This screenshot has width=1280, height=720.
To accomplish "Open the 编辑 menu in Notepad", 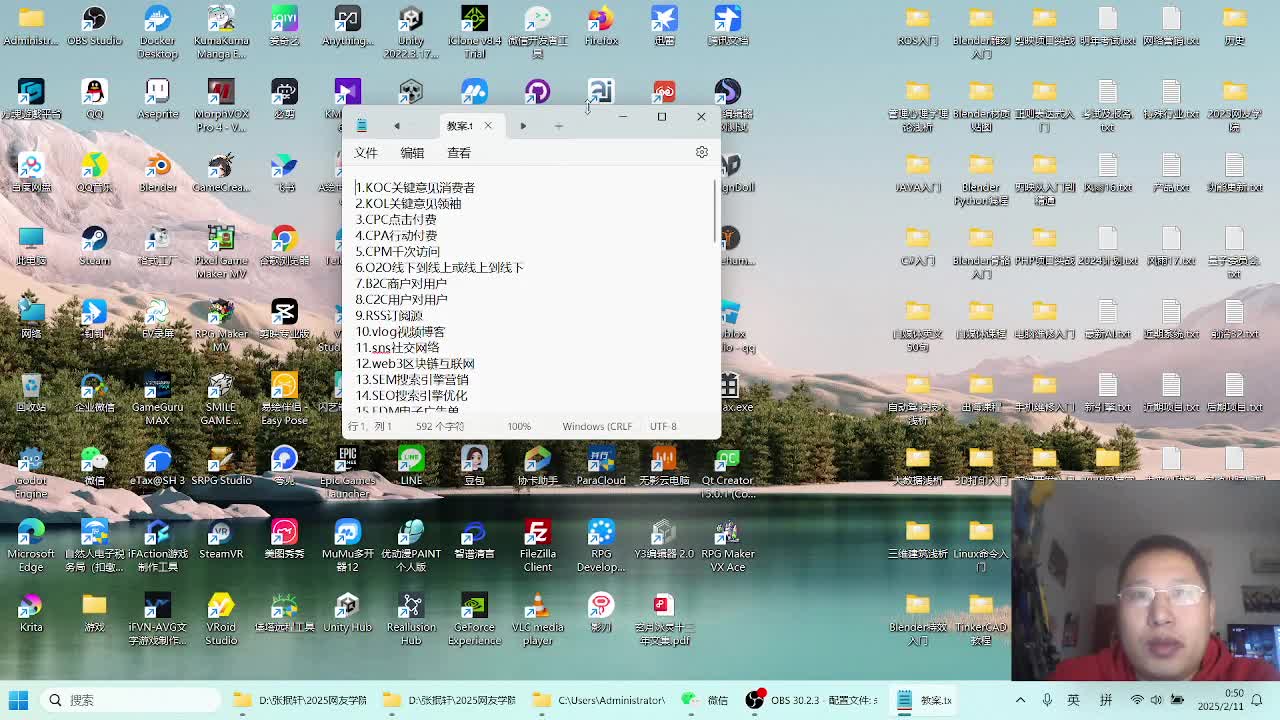I will [412, 153].
